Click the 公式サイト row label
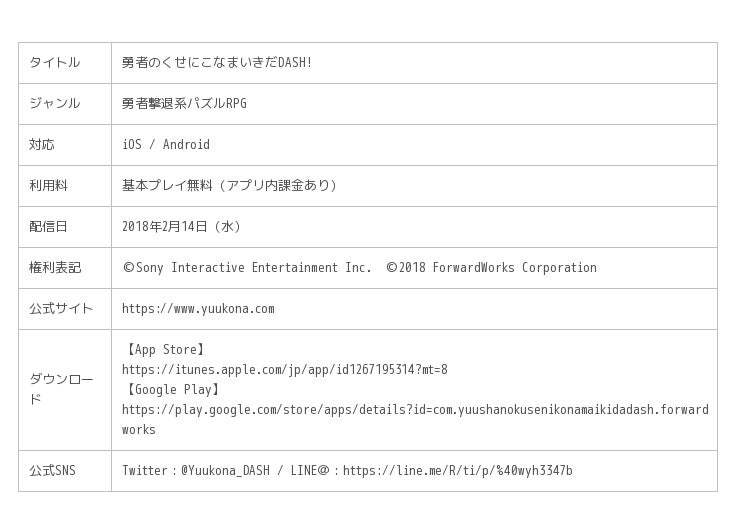740x532 pixels. (61, 309)
